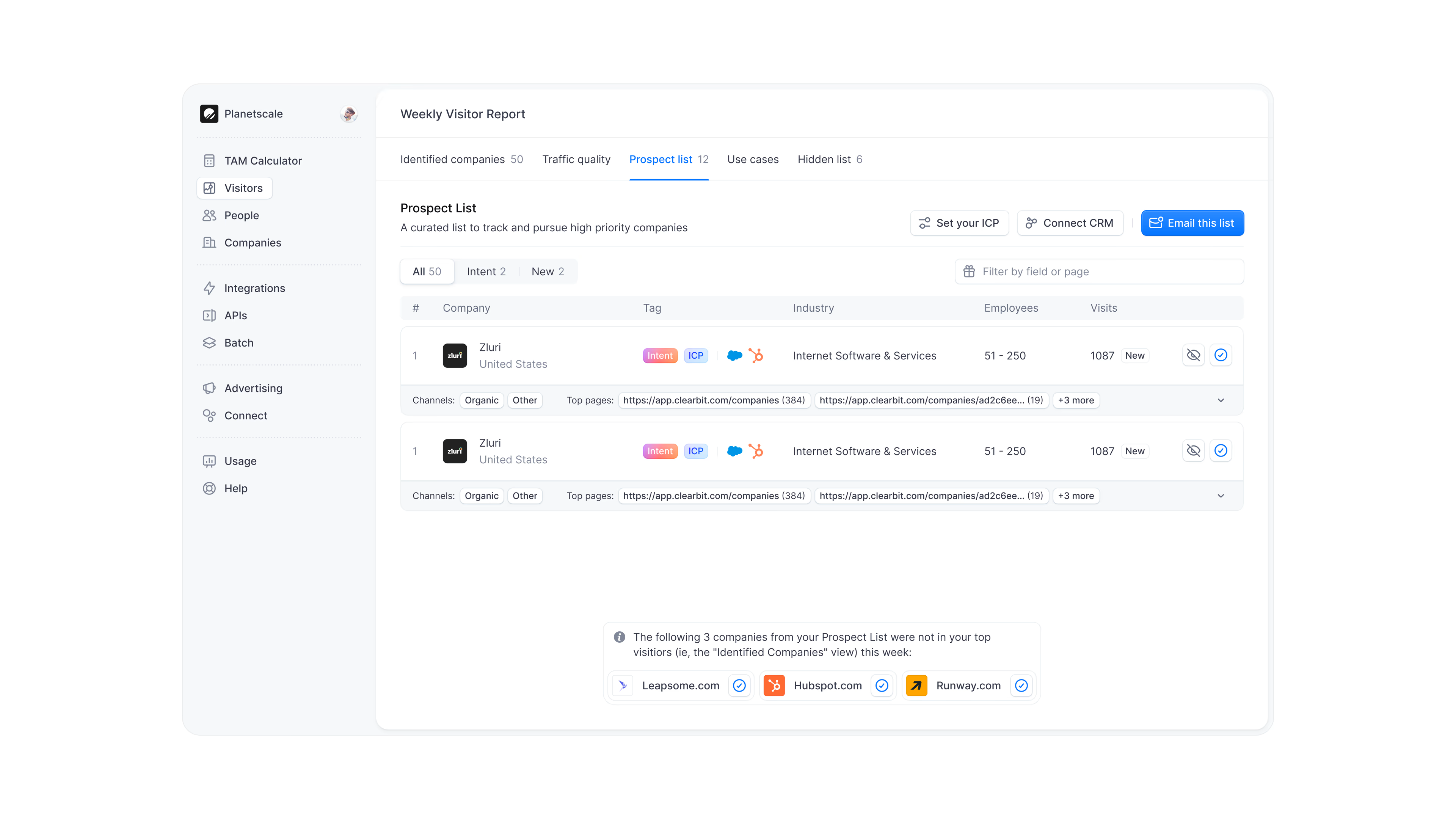Click the Usage chart icon

tap(209, 461)
